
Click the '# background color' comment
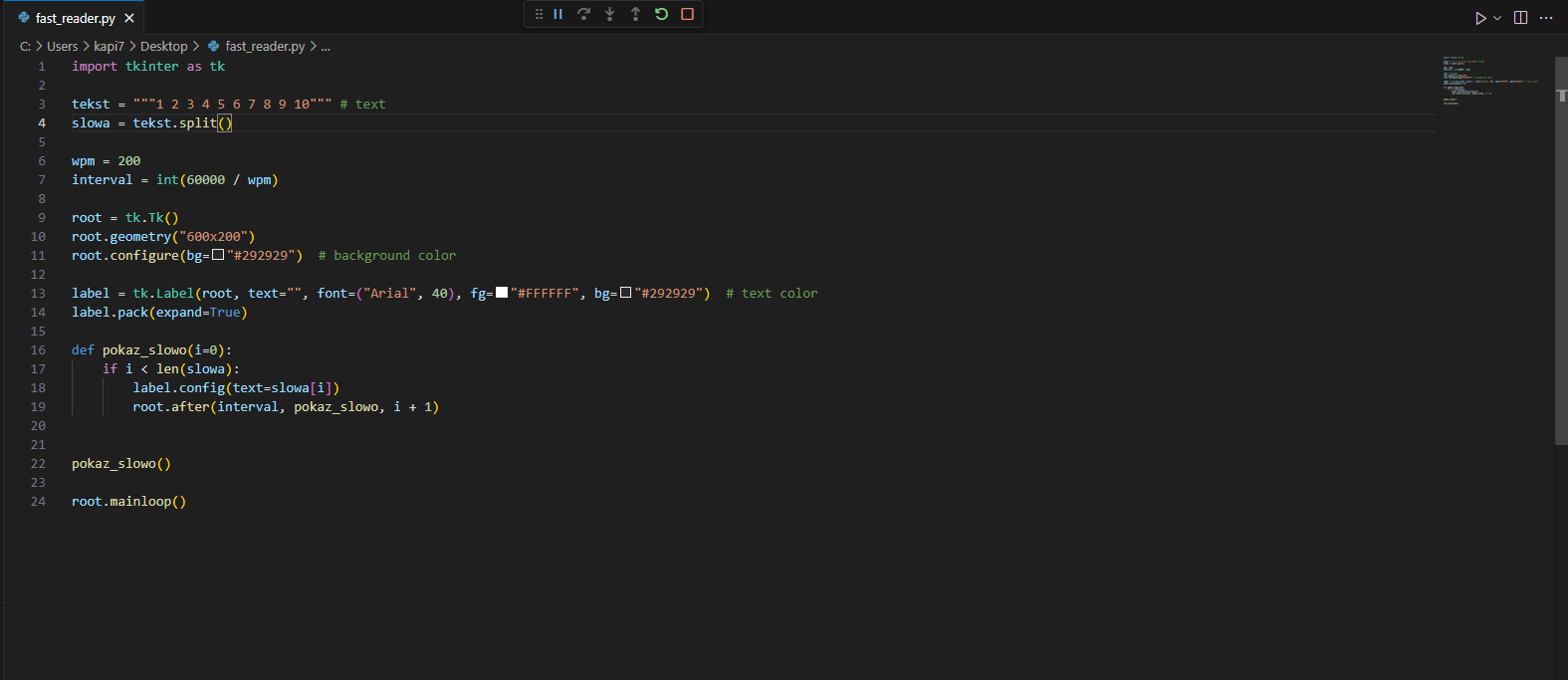click(387, 255)
